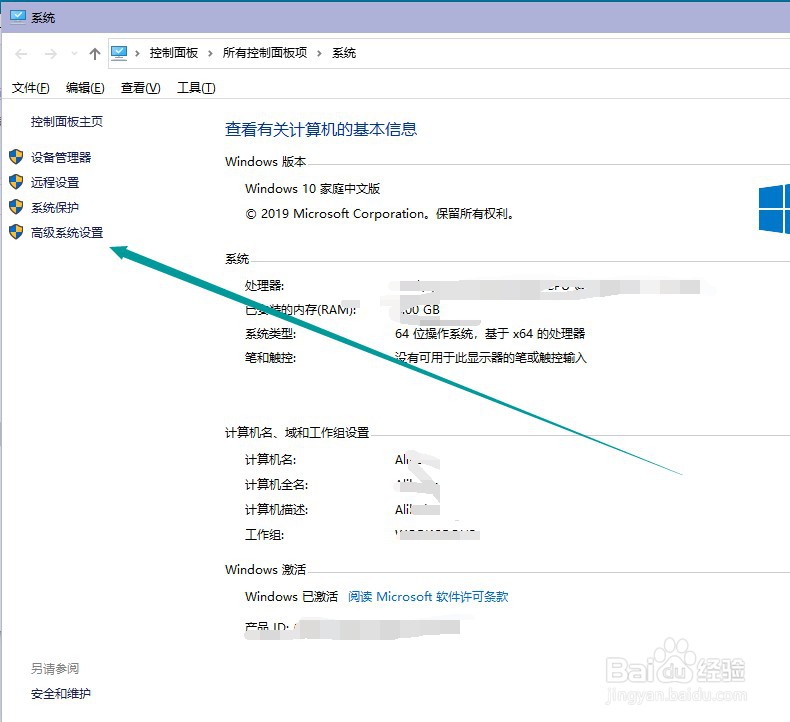Screen dimensions: 790x722
Task: Open 设备管理器 link
Action: click(61, 158)
